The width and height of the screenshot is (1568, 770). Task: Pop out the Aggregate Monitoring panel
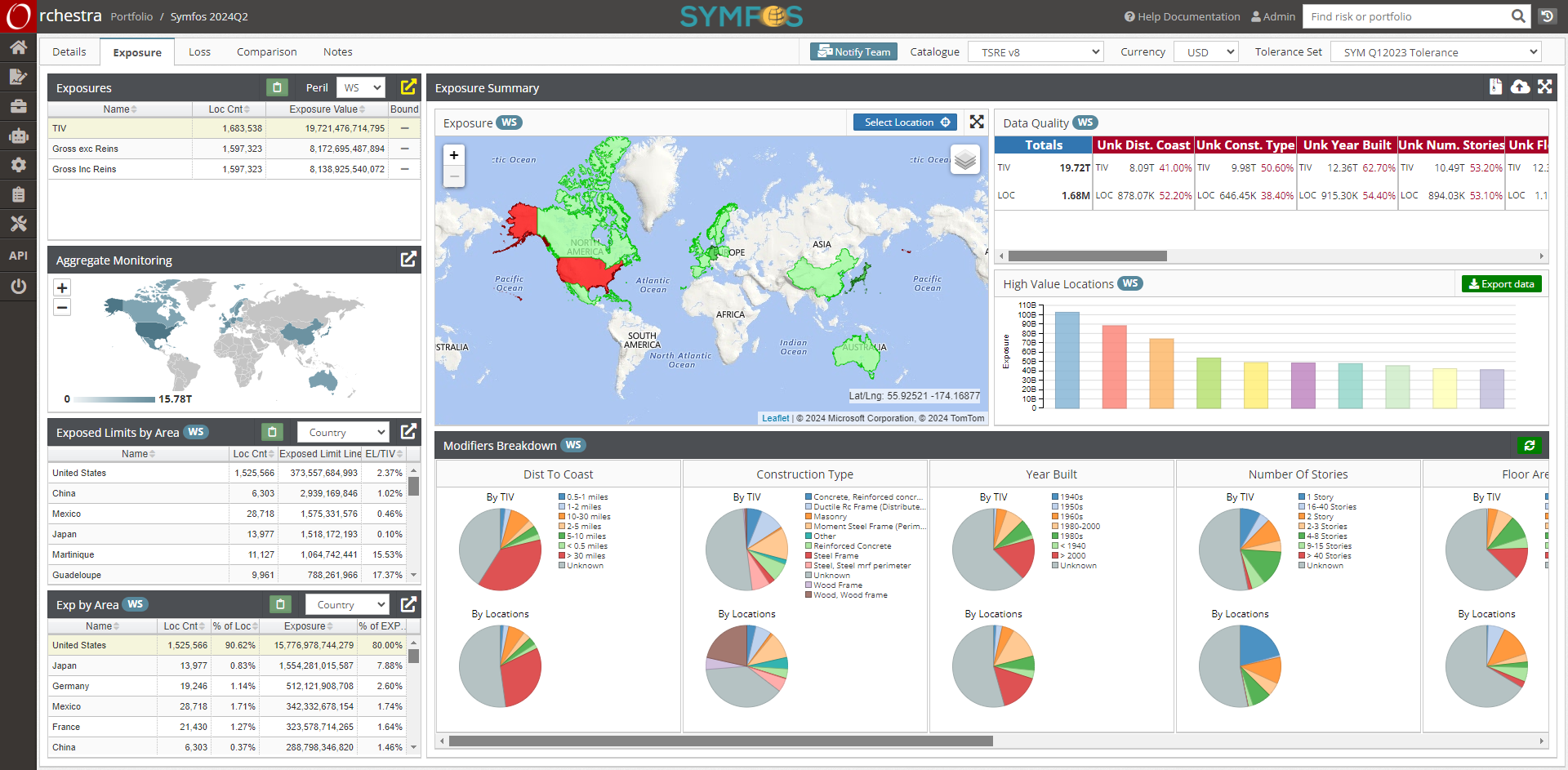click(x=408, y=260)
